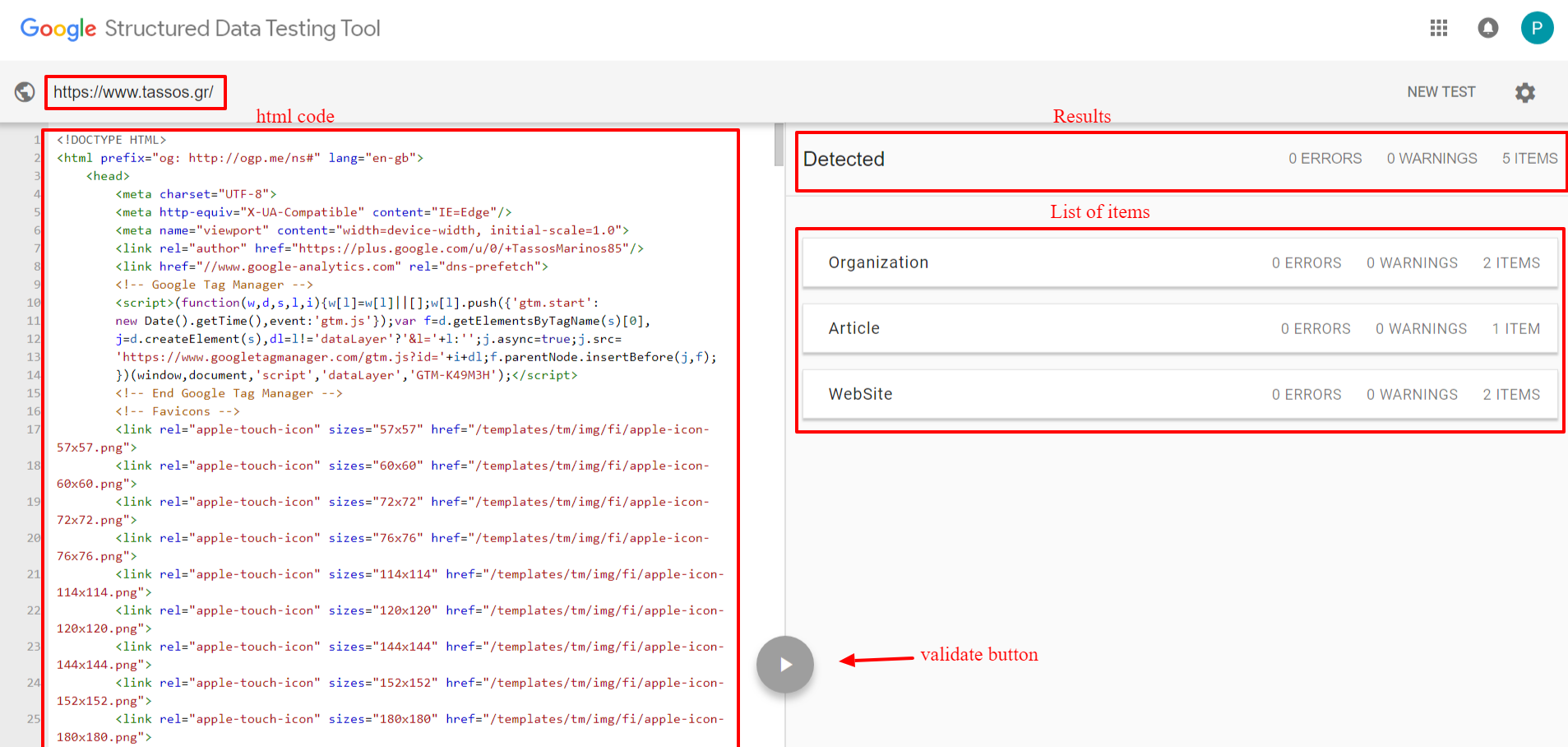1568x747 pixels.
Task: Expand the Article result row
Action: (x=1180, y=328)
